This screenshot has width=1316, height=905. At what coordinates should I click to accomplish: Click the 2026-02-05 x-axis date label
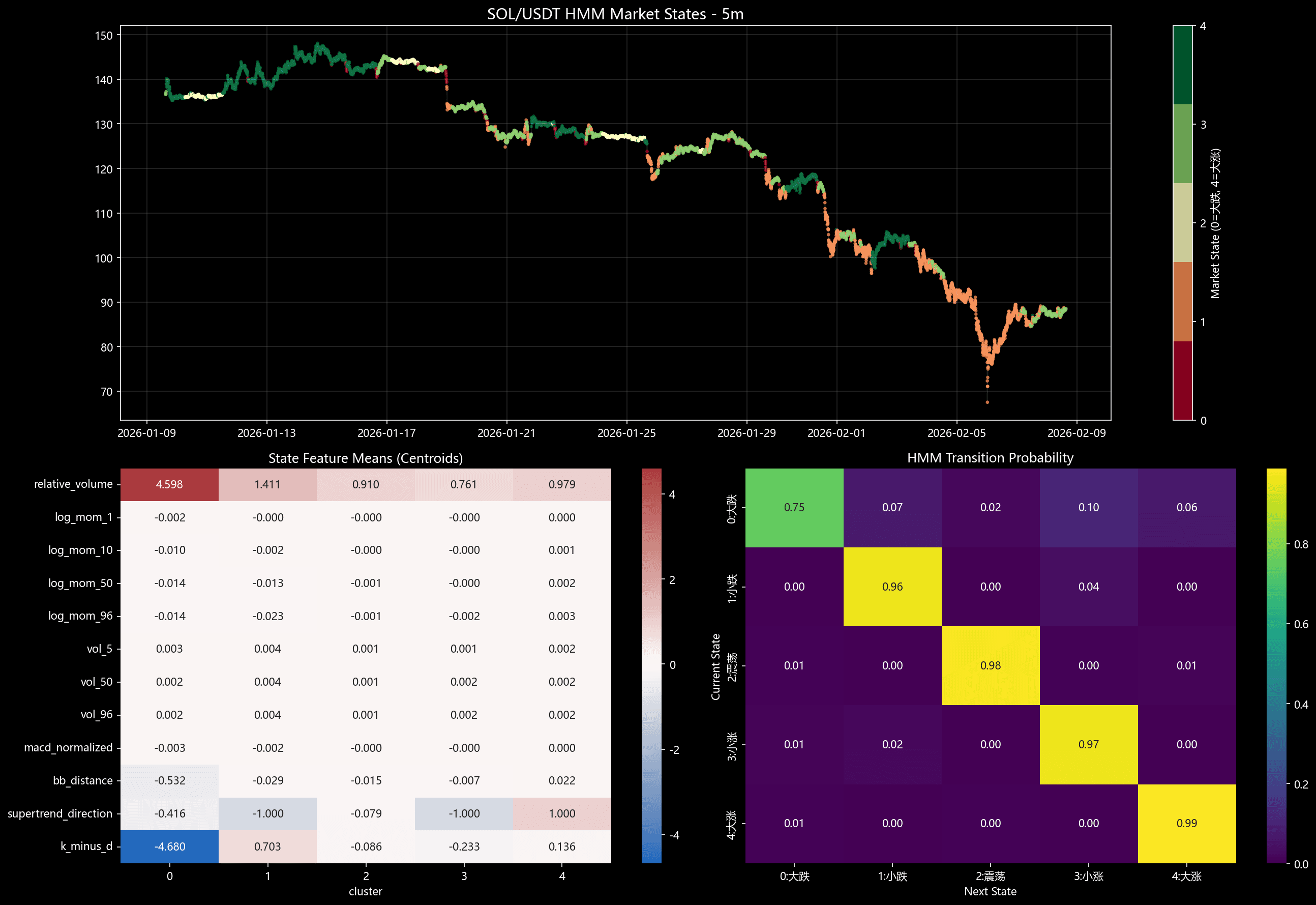tap(956, 433)
